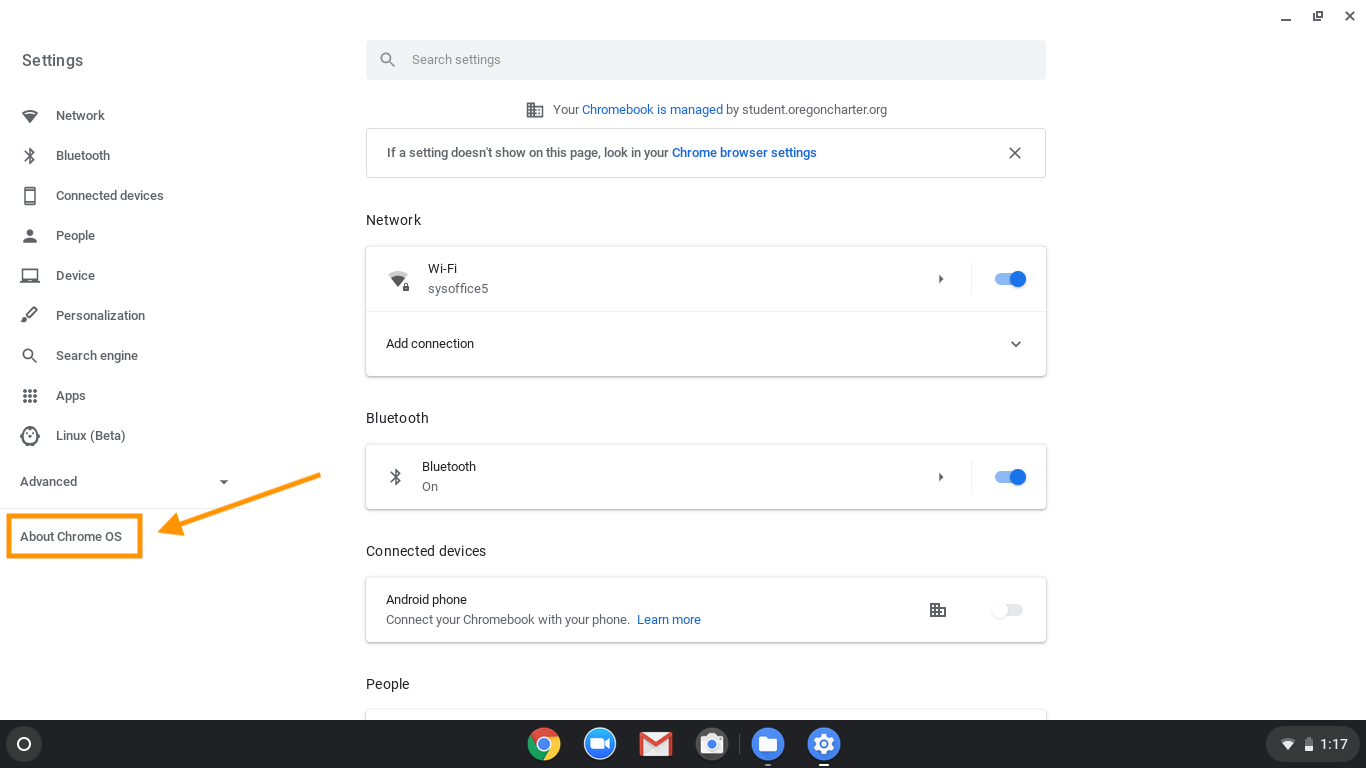The image size is (1366, 768).
Task: Open Zoom from the shelf
Action: pos(600,744)
